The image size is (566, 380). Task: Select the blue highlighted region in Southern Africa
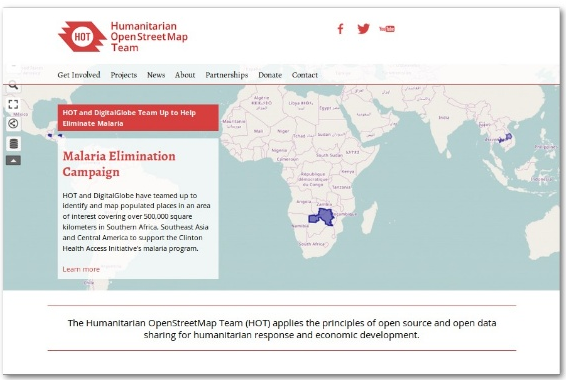[321, 217]
